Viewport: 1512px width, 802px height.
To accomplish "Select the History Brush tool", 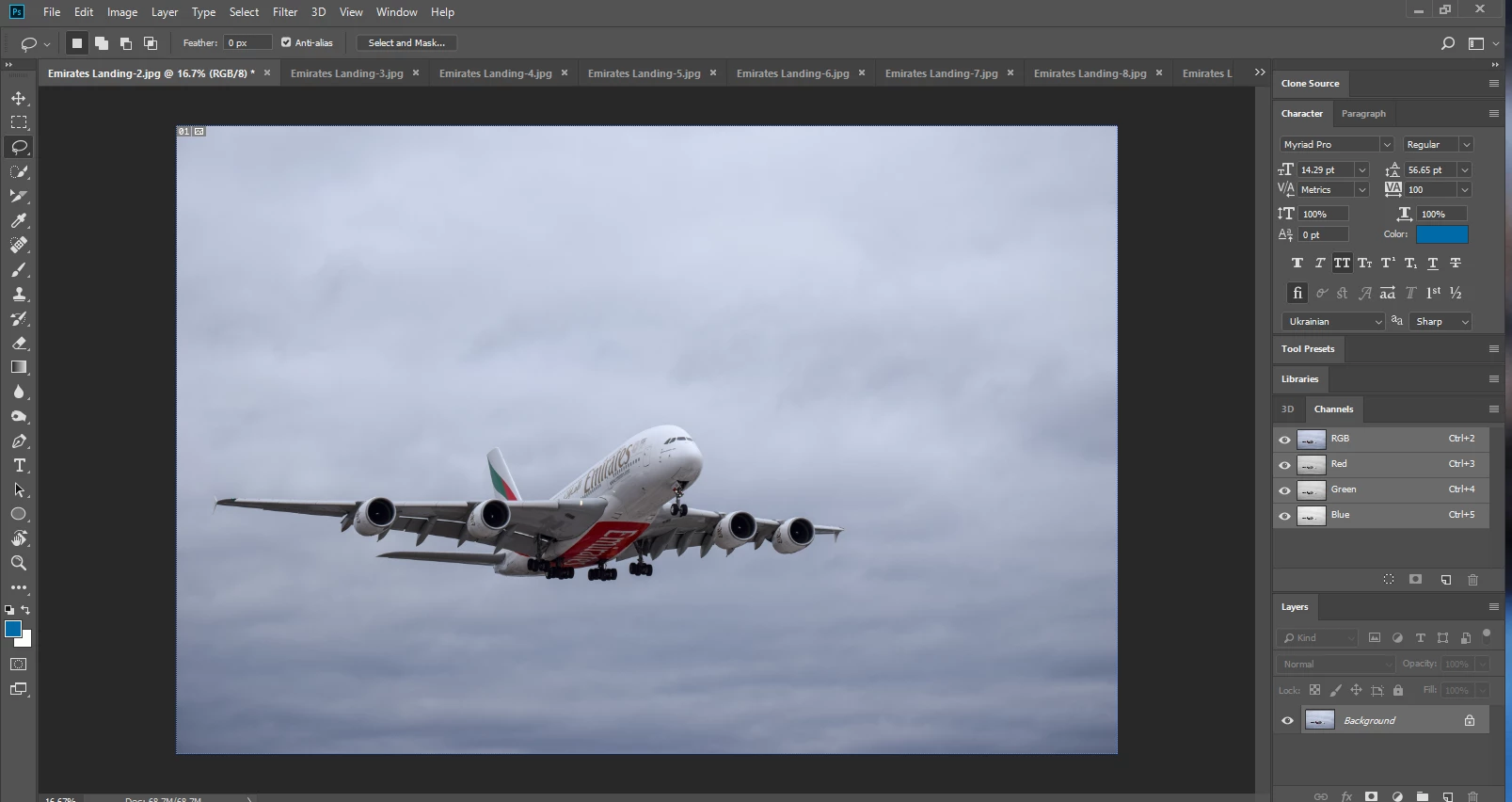I will coord(19,318).
